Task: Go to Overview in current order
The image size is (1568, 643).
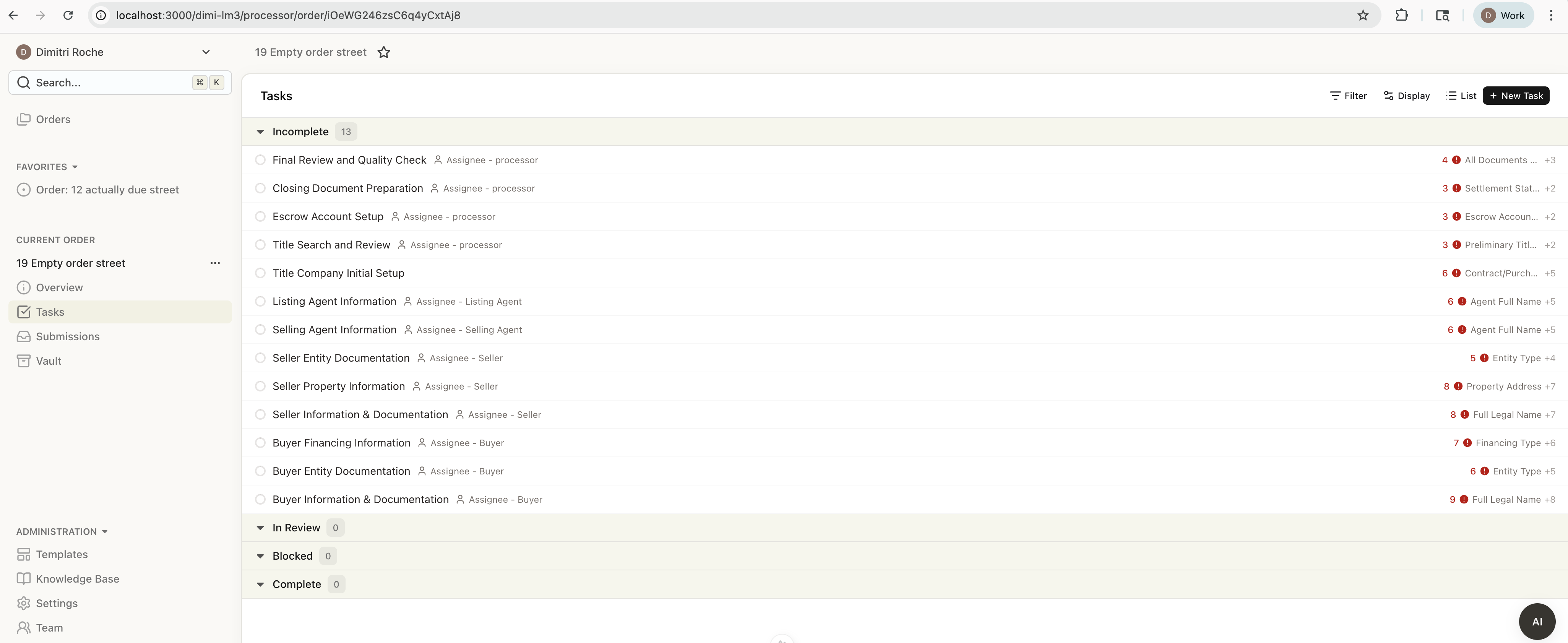Action: 59,287
